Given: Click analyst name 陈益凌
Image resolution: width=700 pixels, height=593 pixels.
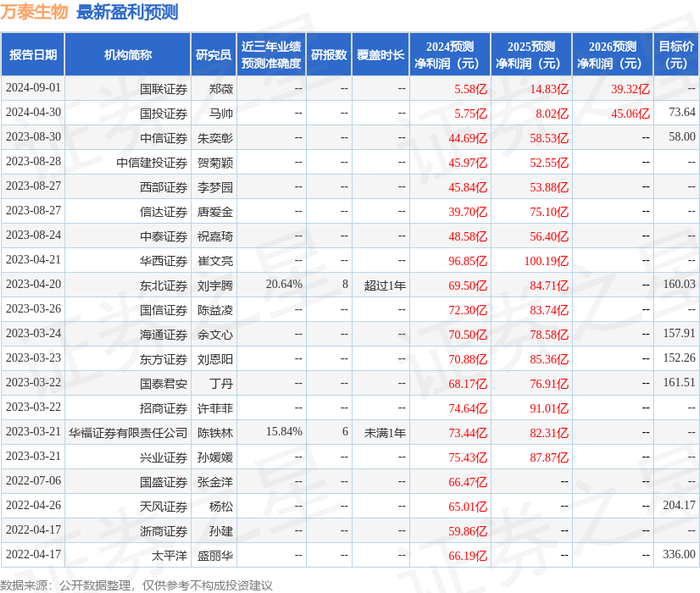Looking at the screenshot, I should coord(215,310).
